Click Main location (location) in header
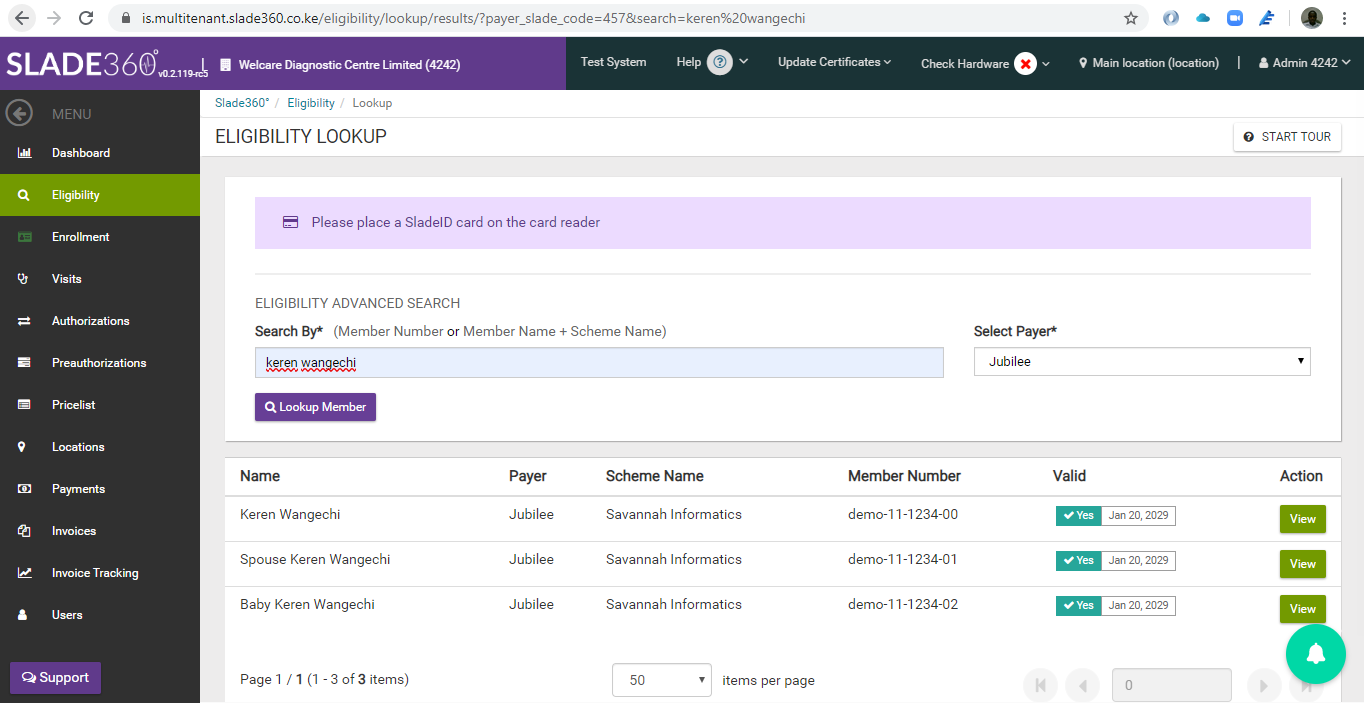1364x703 pixels. pyautogui.click(x=1149, y=63)
